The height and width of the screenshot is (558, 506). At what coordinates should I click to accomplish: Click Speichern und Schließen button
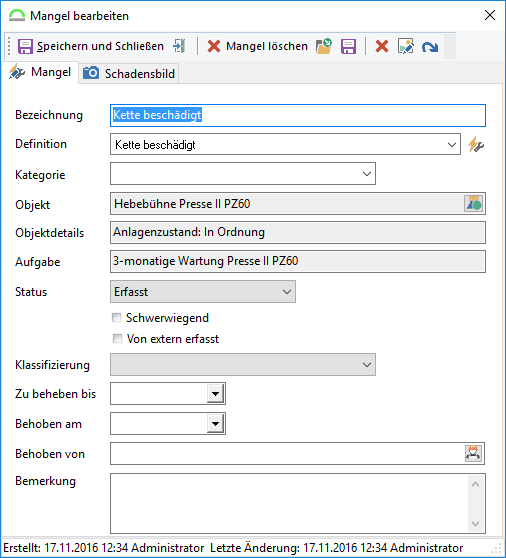(91, 46)
